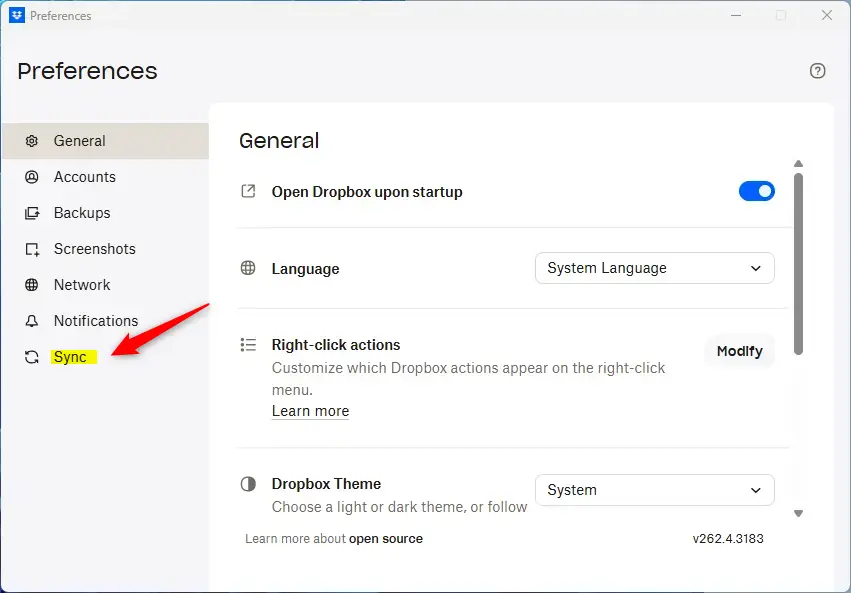
Task: Open the Notifications section
Action: click(x=105, y=321)
